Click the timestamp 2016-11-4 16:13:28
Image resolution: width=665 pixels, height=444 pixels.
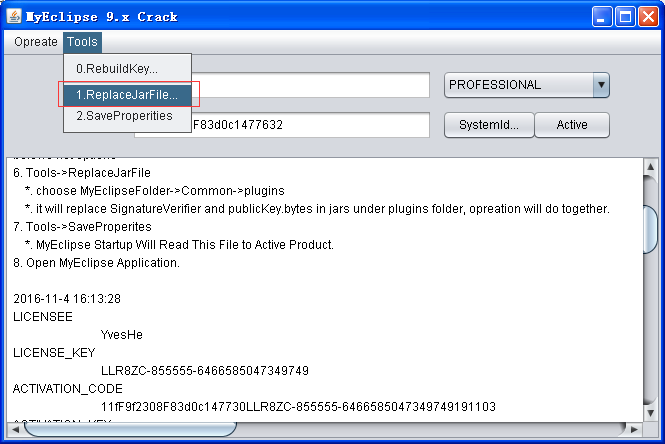(67, 299)
